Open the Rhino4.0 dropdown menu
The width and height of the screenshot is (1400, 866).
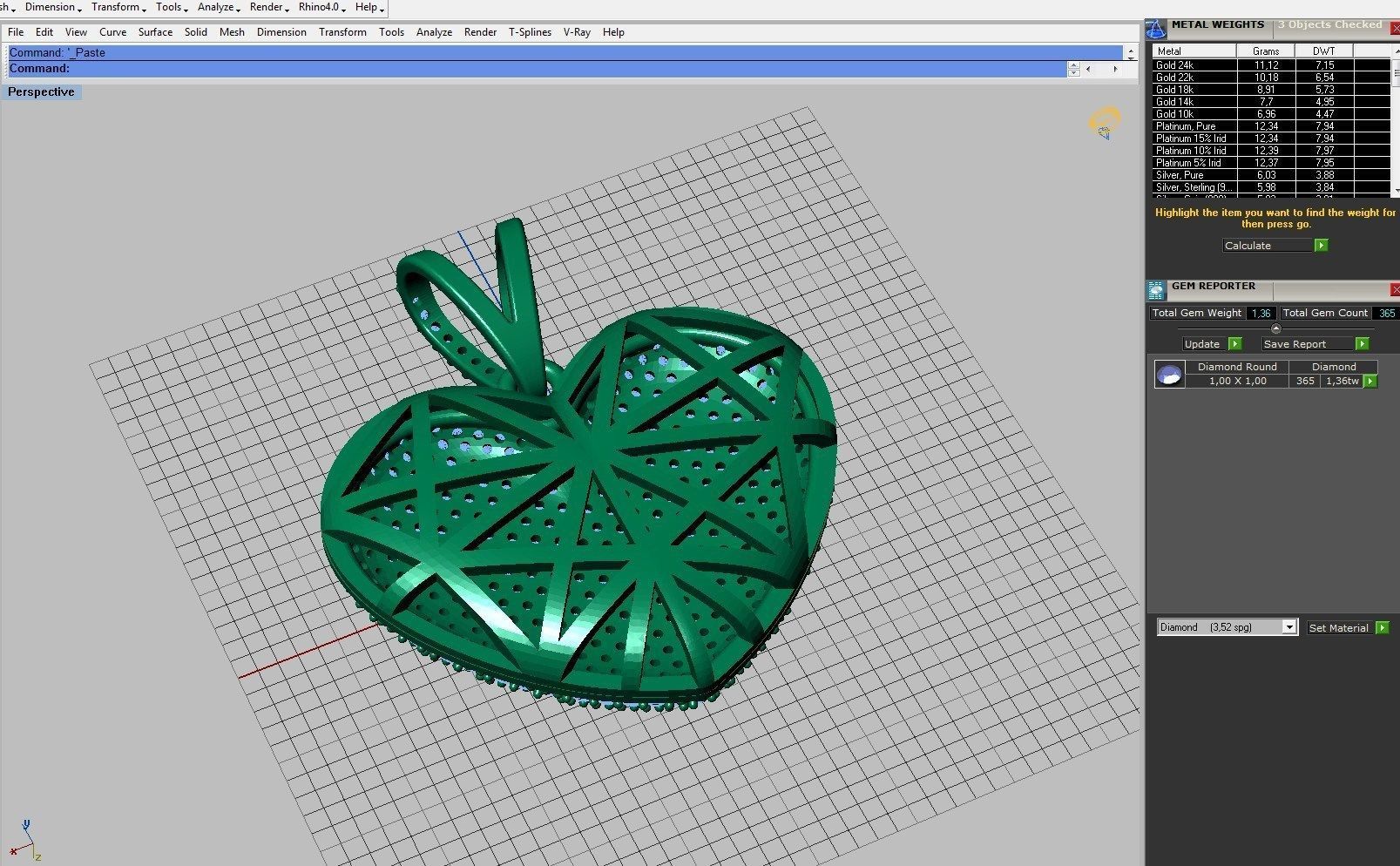(x=322, y=7)
